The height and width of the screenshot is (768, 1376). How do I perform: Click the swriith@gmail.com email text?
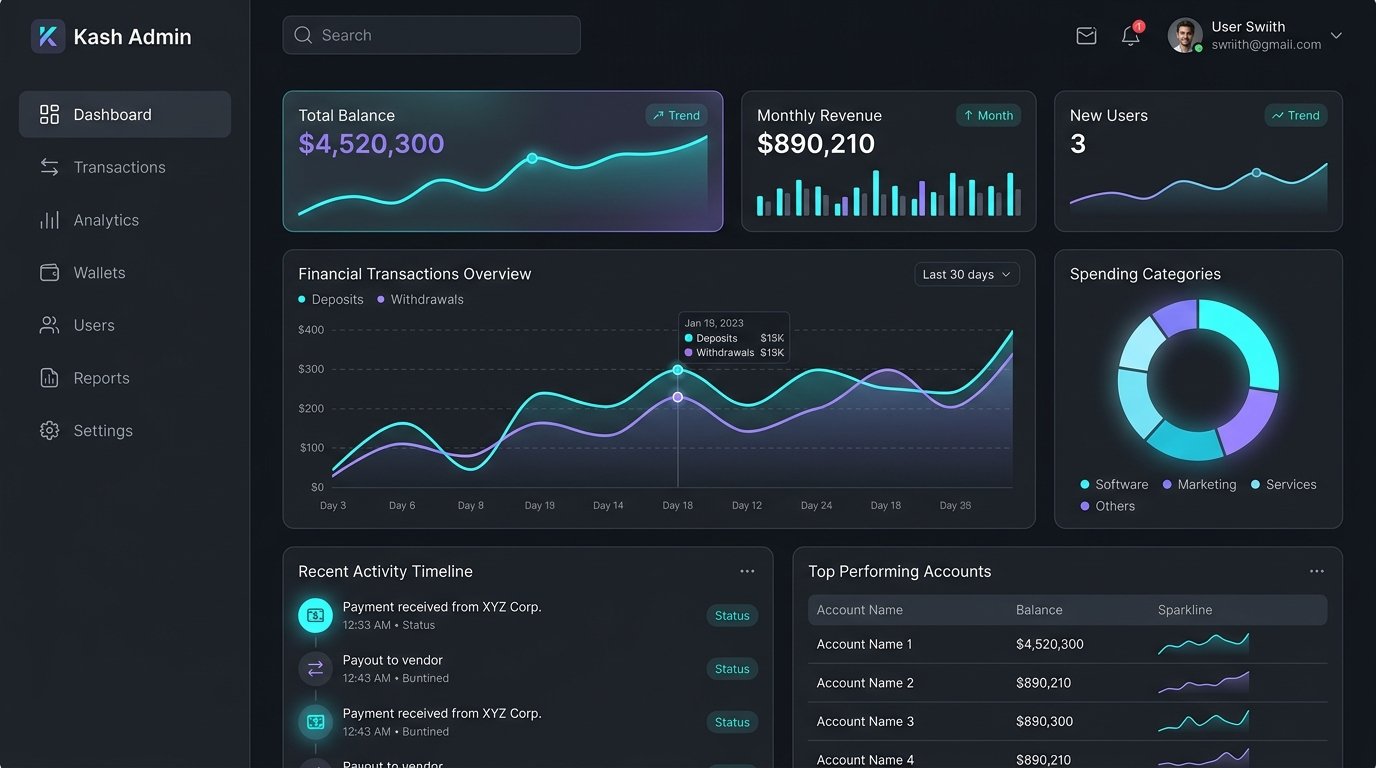tap(1266, 45)
